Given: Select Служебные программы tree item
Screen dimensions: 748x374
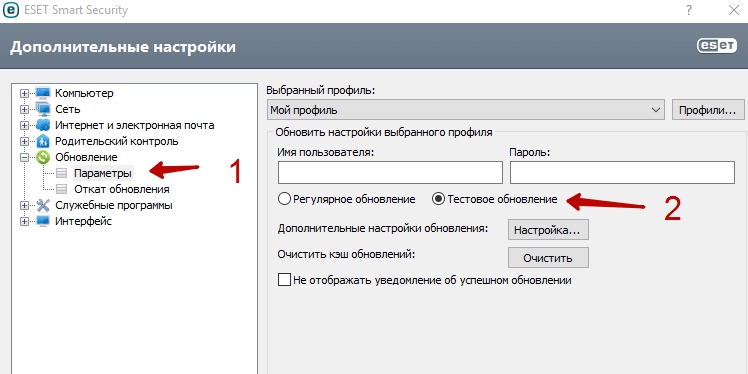Looking at the screenshot, I should [x=114, y=205].
